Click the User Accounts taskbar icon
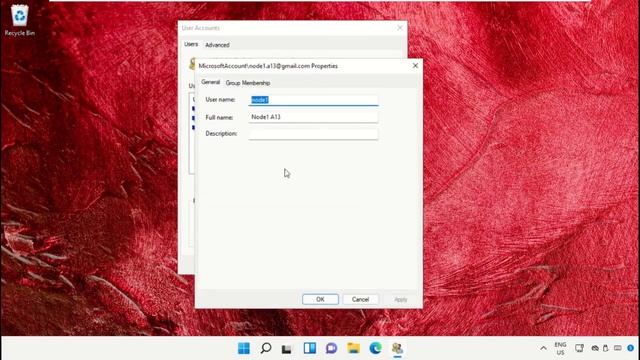This screenshot has height=360, width=640. pyautogui.click(x=397, y=348)
